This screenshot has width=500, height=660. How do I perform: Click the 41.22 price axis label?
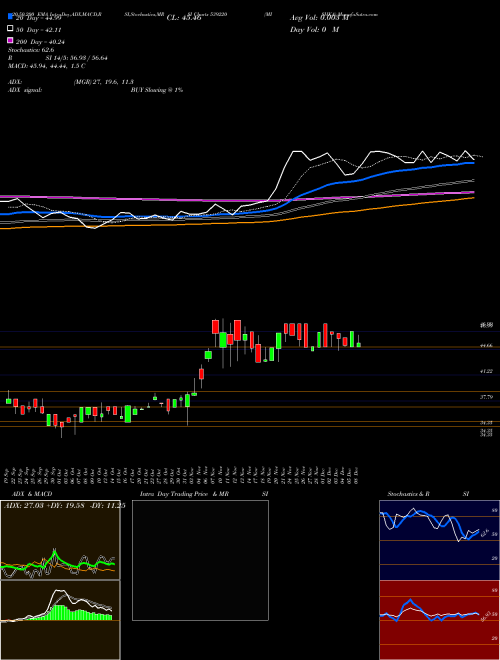coord(487,371)
